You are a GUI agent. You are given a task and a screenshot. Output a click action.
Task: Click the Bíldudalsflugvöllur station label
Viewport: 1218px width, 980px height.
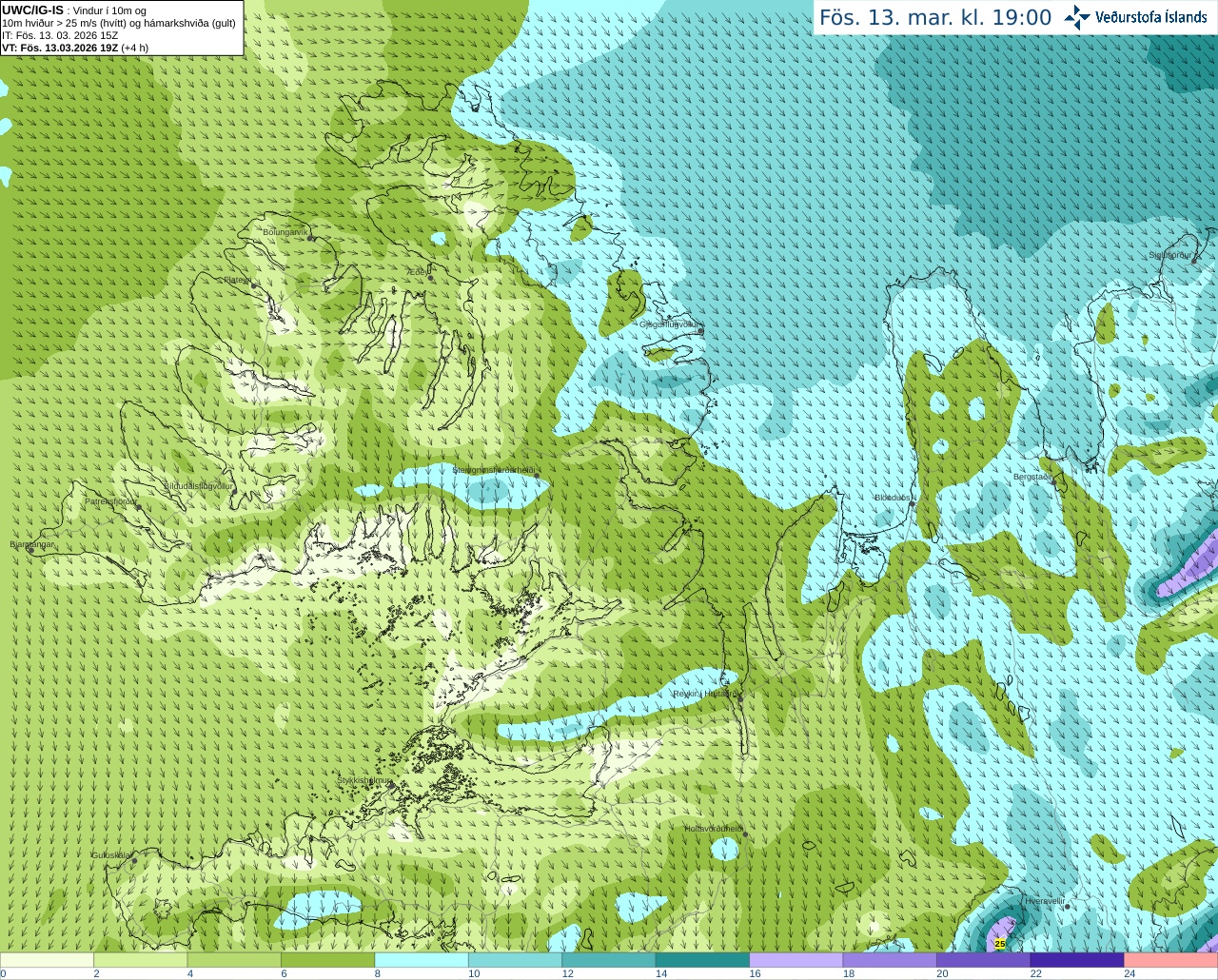[198, 485]
